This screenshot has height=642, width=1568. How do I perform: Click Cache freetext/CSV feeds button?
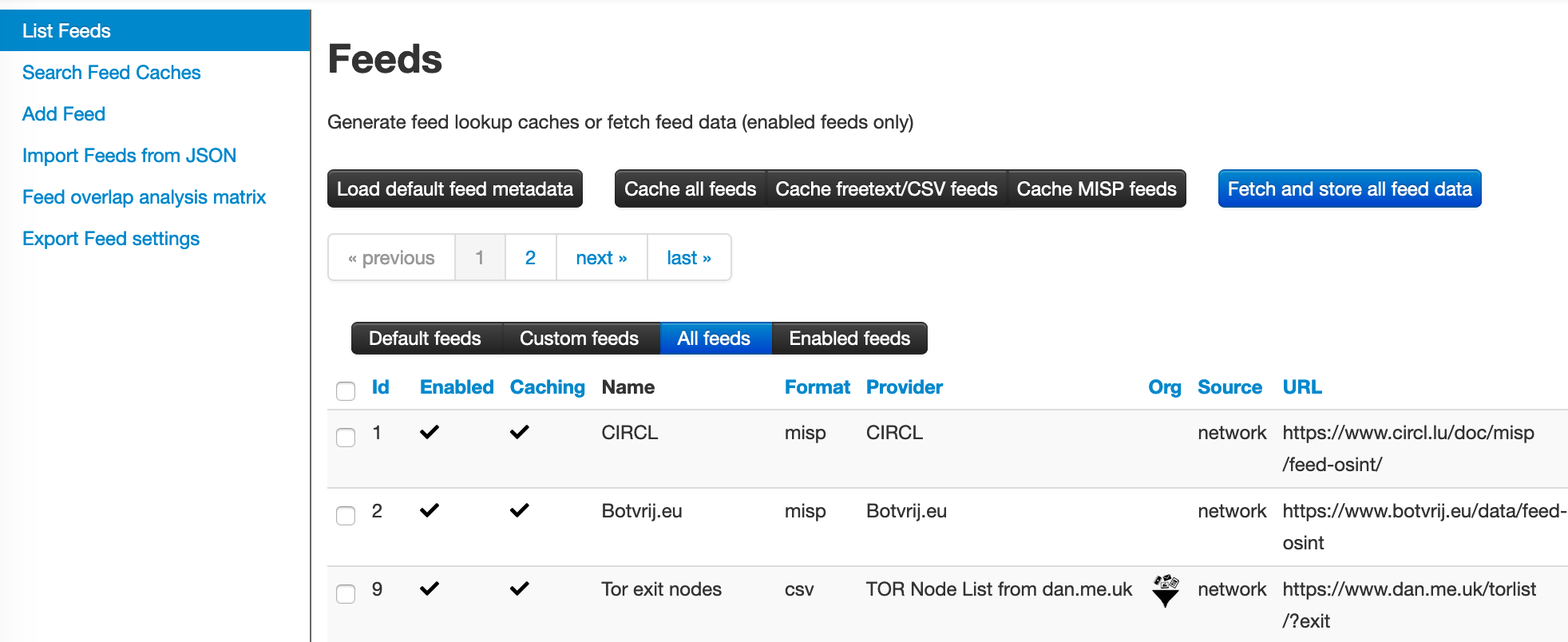(x=886, y=189)
